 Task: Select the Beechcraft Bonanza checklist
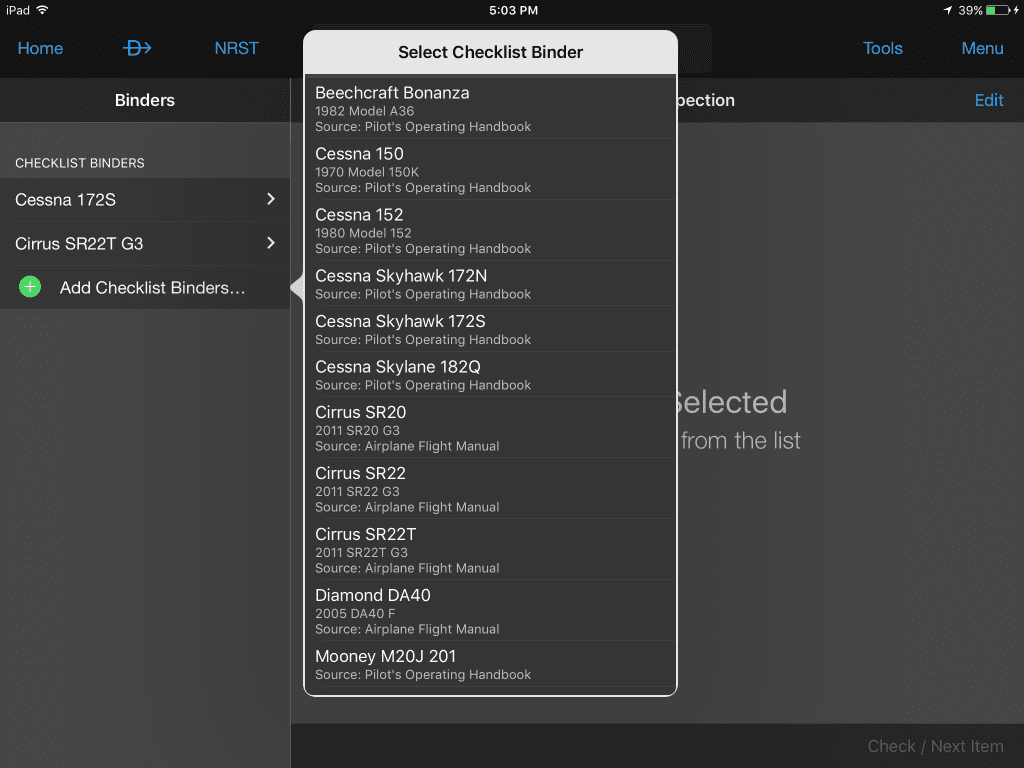[490, 107]
